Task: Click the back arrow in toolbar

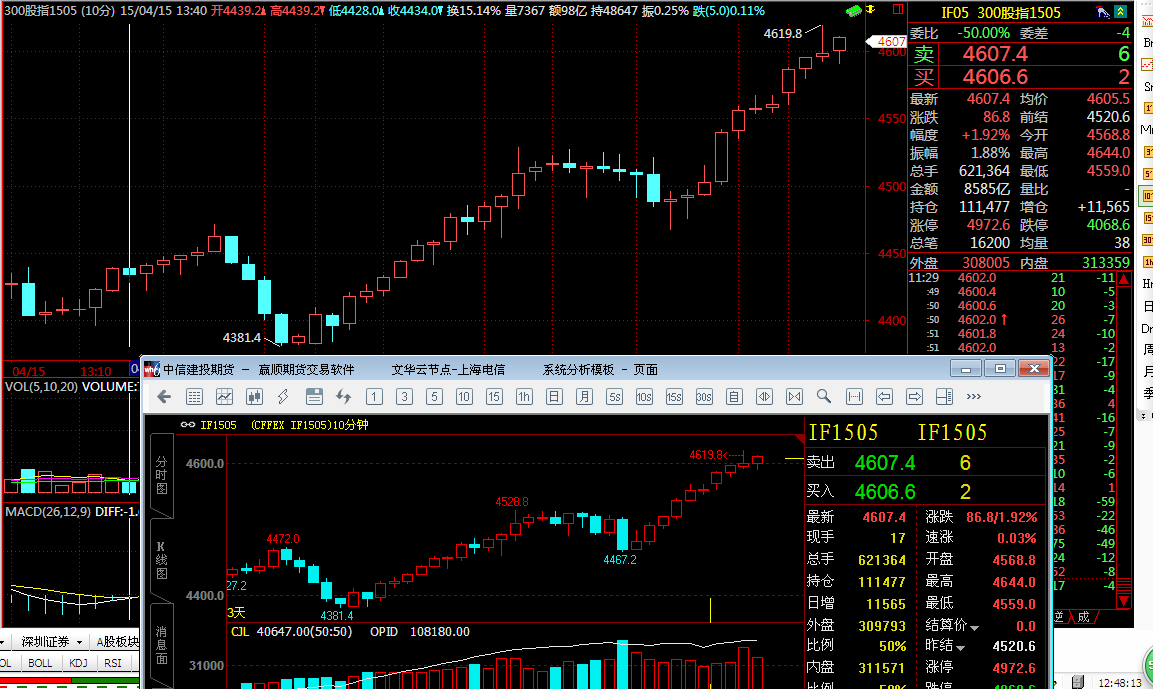Action: point(165,397)
